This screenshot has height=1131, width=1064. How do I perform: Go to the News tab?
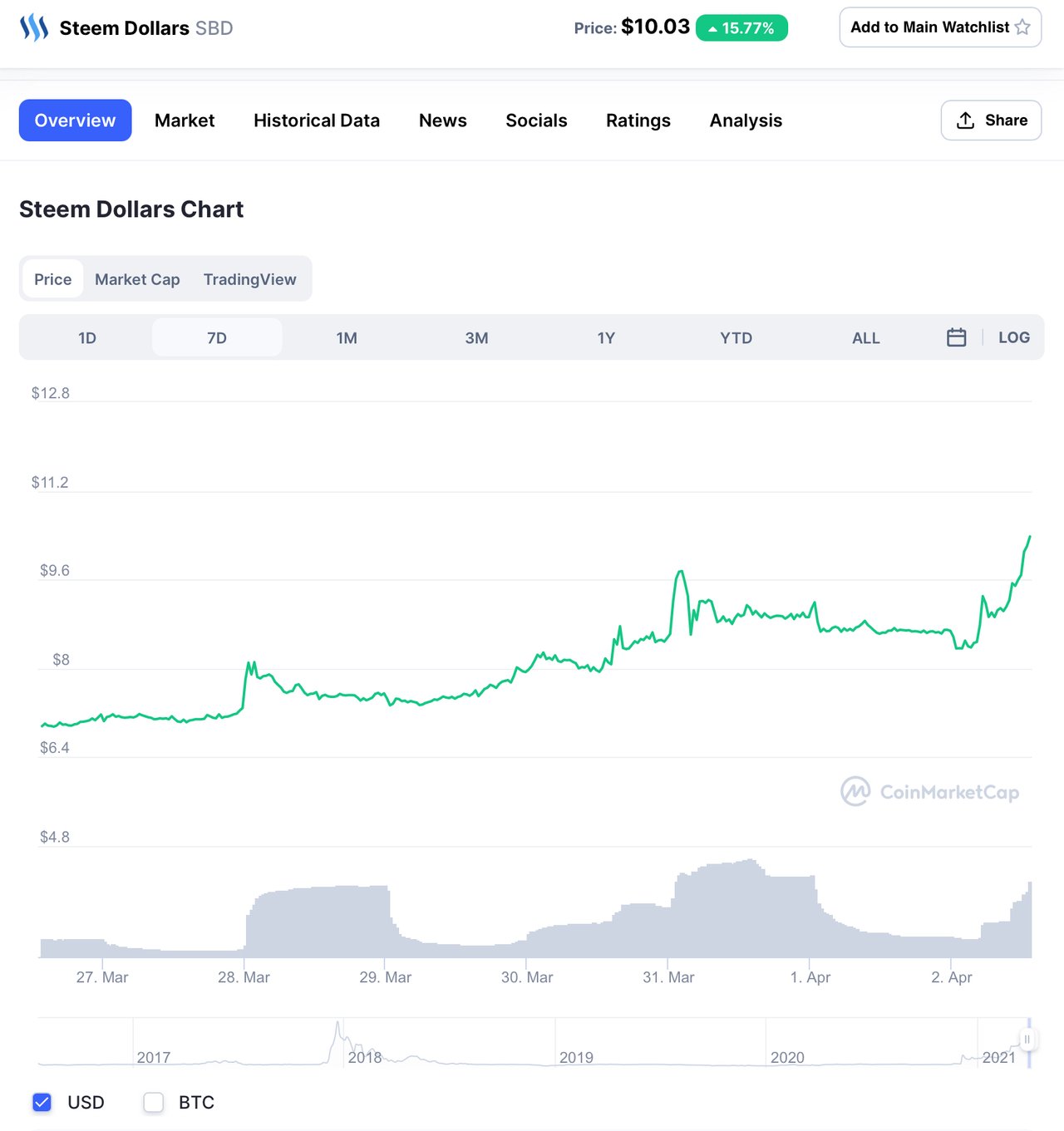(x=443, y=120)
